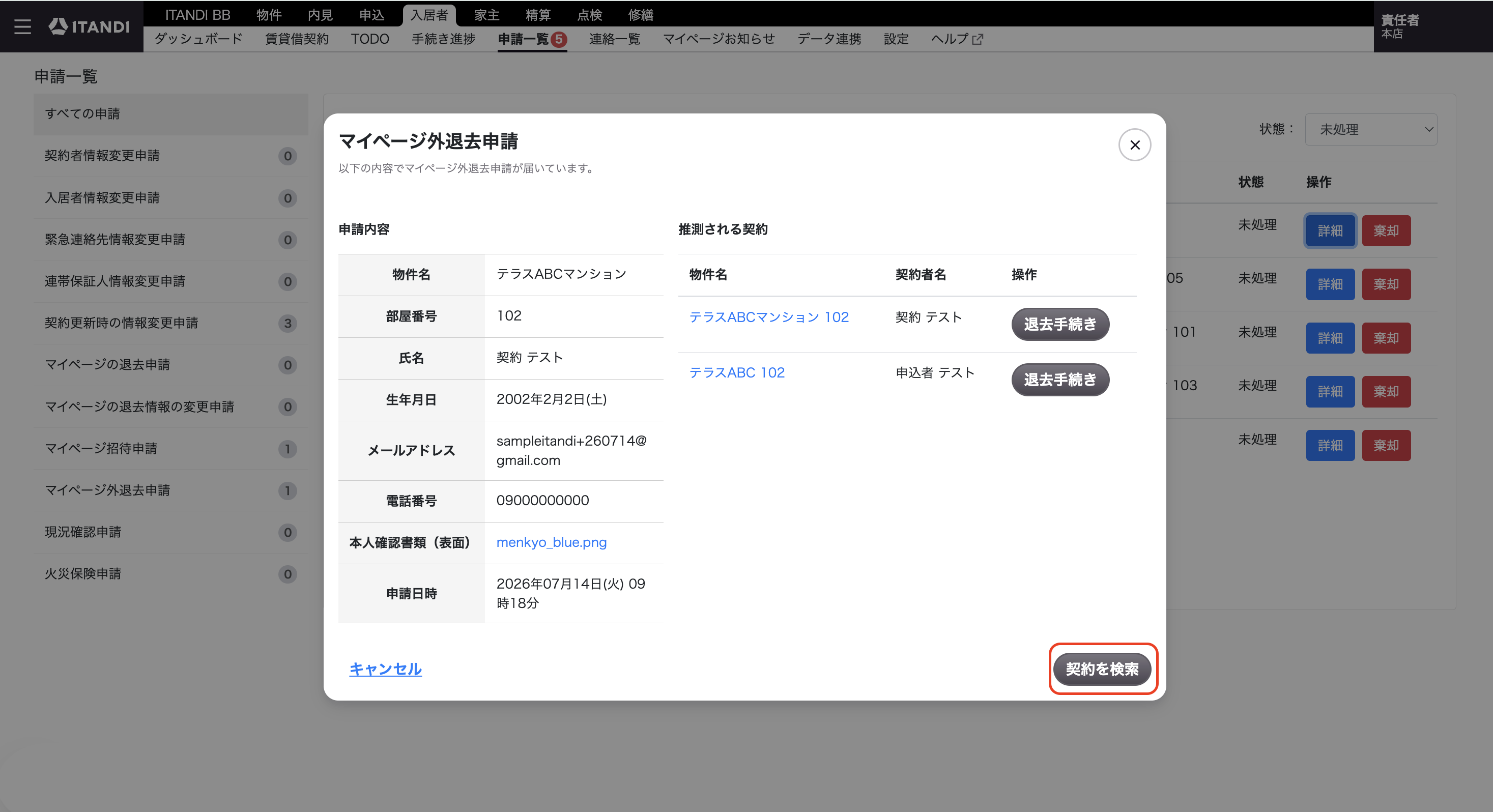This screenshot has width=1493, height=812.
Task: Switch to the 家主 tab
Action: coord(487,15)
